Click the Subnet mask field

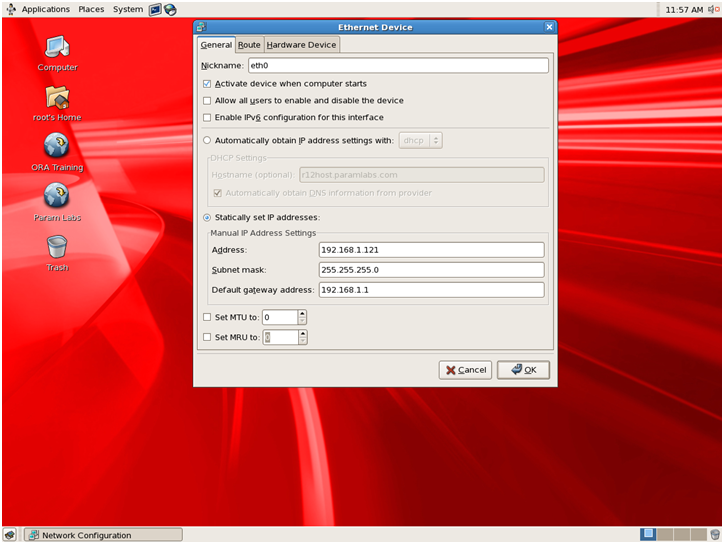pyautogui.click(x=431, y=270)
